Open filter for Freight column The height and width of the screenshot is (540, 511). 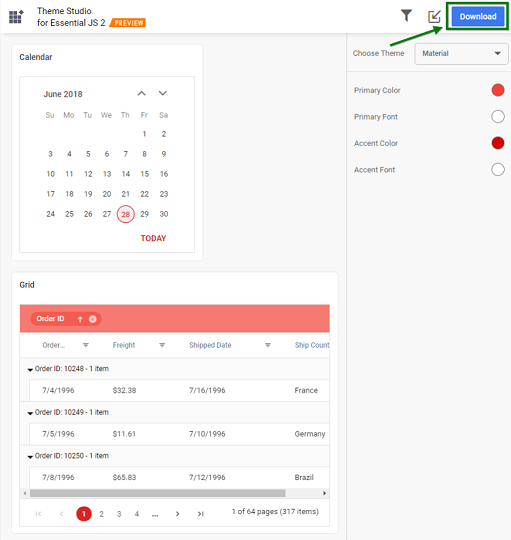[162, 345]
